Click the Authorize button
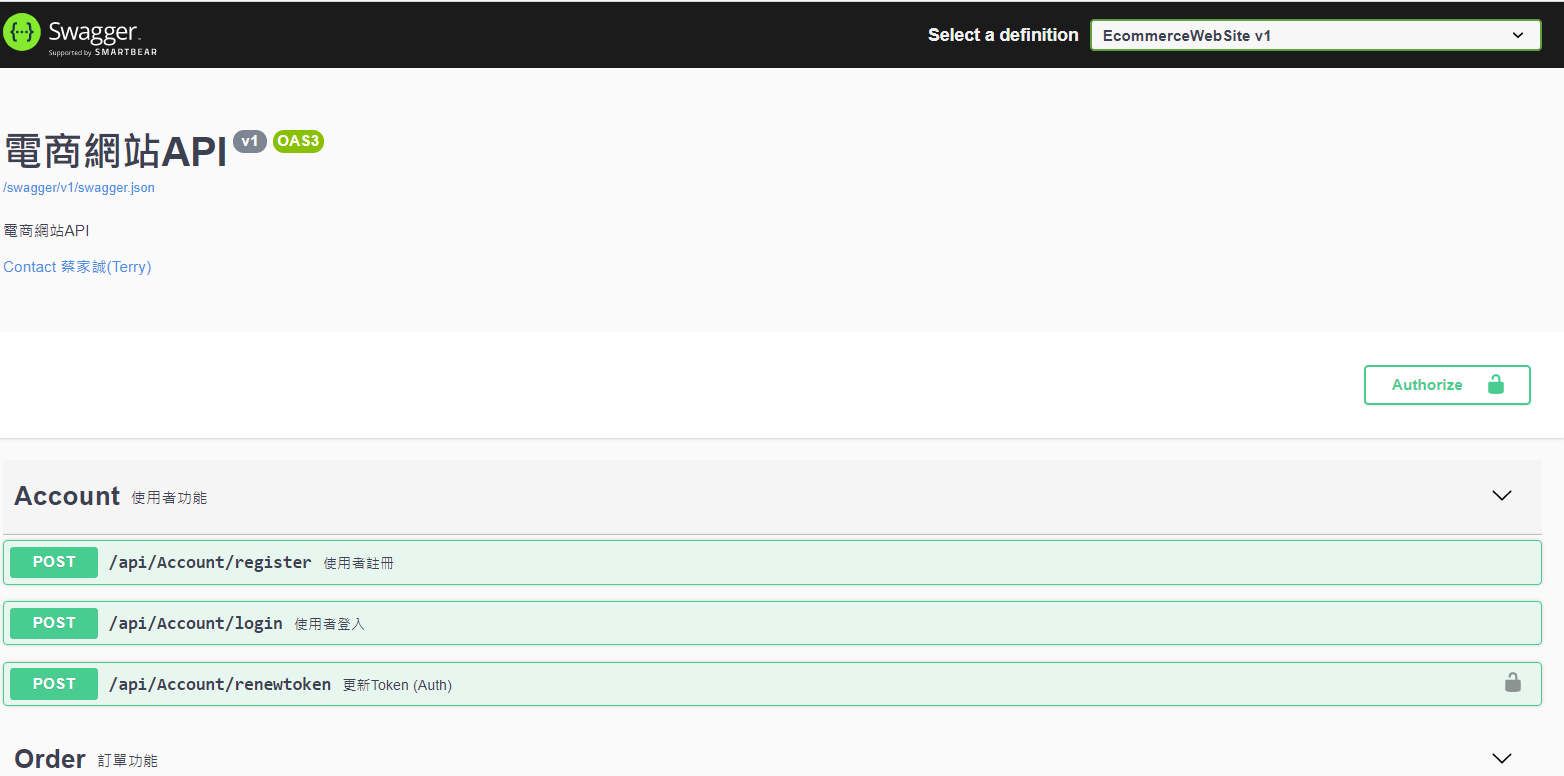Image resolution: width=1564 pixels, height=776 pixels. 1447,385
